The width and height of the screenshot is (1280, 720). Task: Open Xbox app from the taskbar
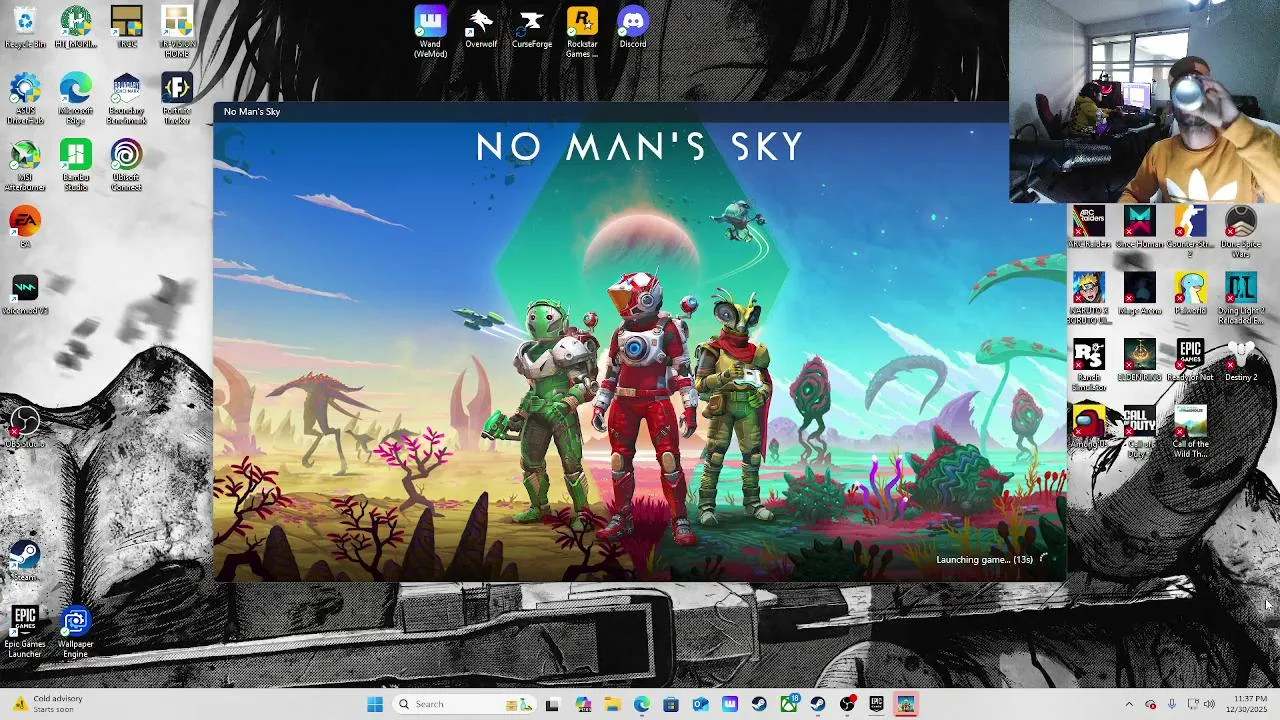pos(789,704)
